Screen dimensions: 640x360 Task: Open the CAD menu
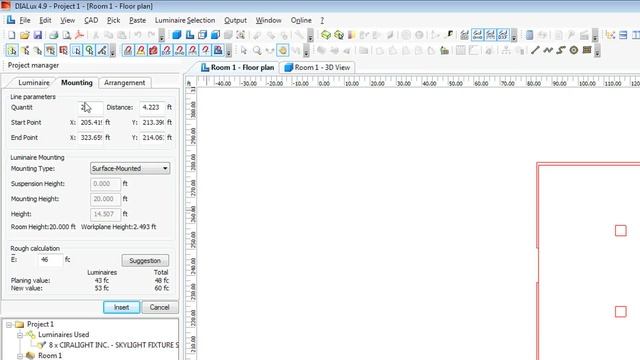[x=91, y=20]
